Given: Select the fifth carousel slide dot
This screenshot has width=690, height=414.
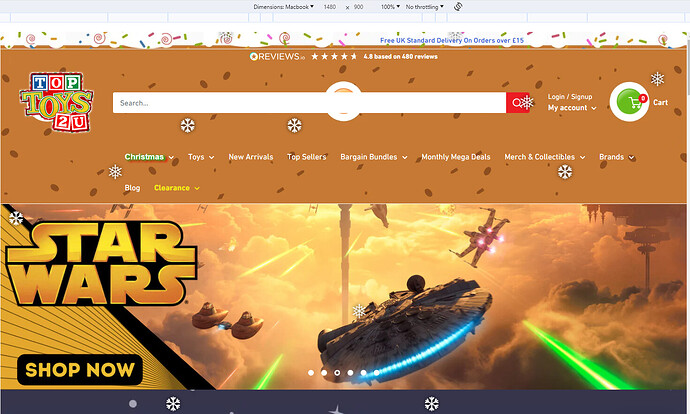Looking at the screenshot, I should tap(363, 373).
